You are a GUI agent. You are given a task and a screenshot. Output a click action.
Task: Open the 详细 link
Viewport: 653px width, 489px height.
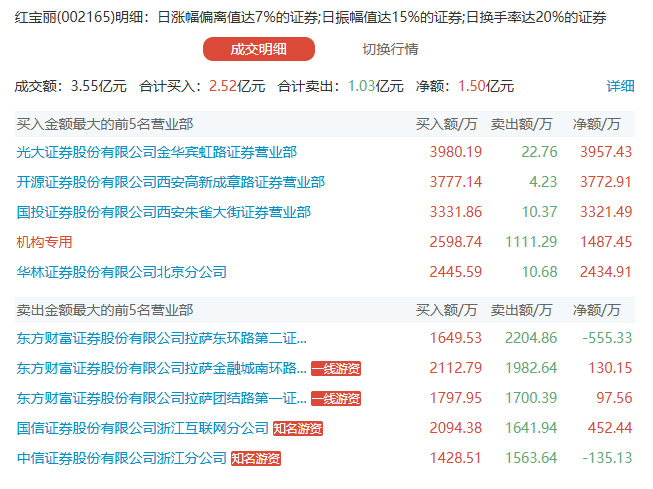coord(620,86)
